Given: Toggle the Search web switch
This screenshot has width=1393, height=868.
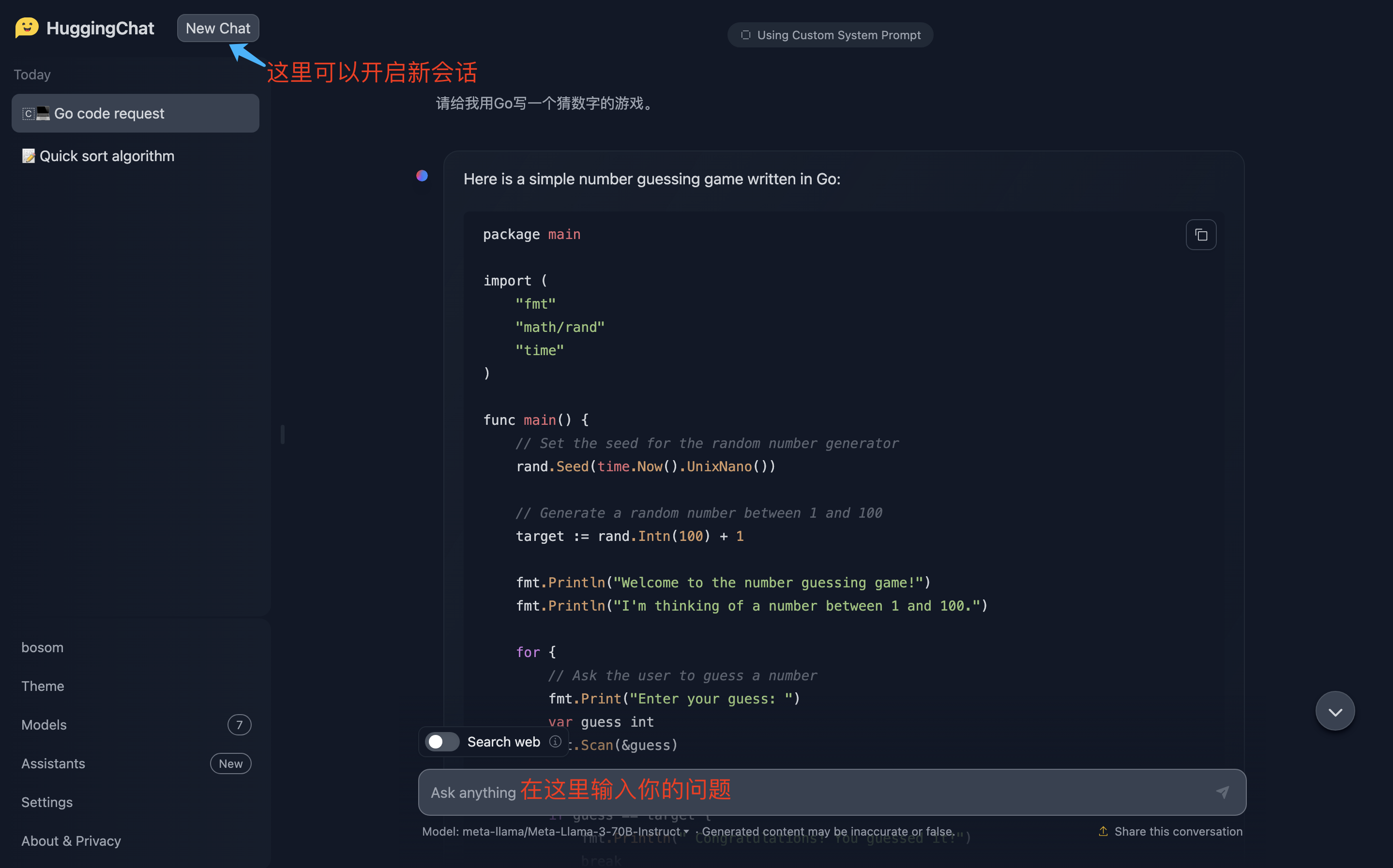Looking at the screenshot, I should coord(441,742).
